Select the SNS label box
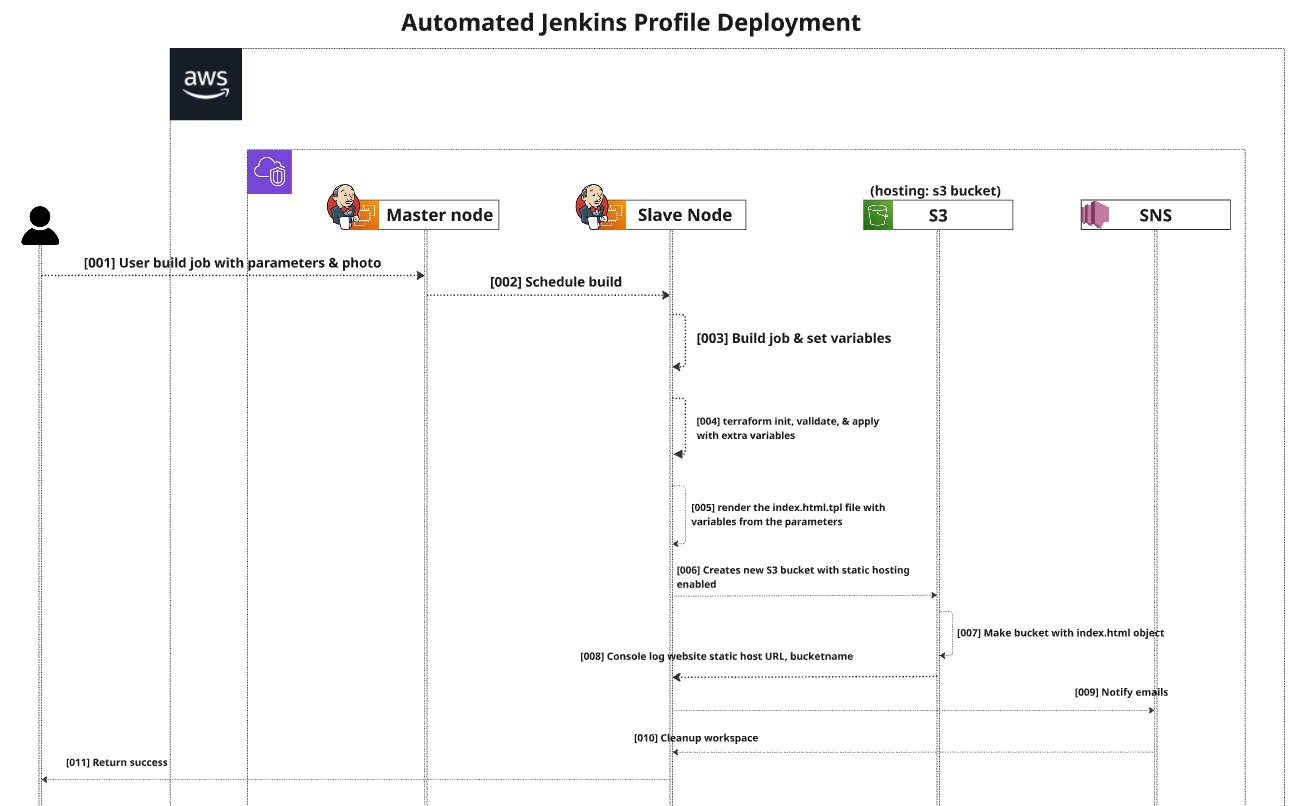1296x806 pixels. [1155, 215]
